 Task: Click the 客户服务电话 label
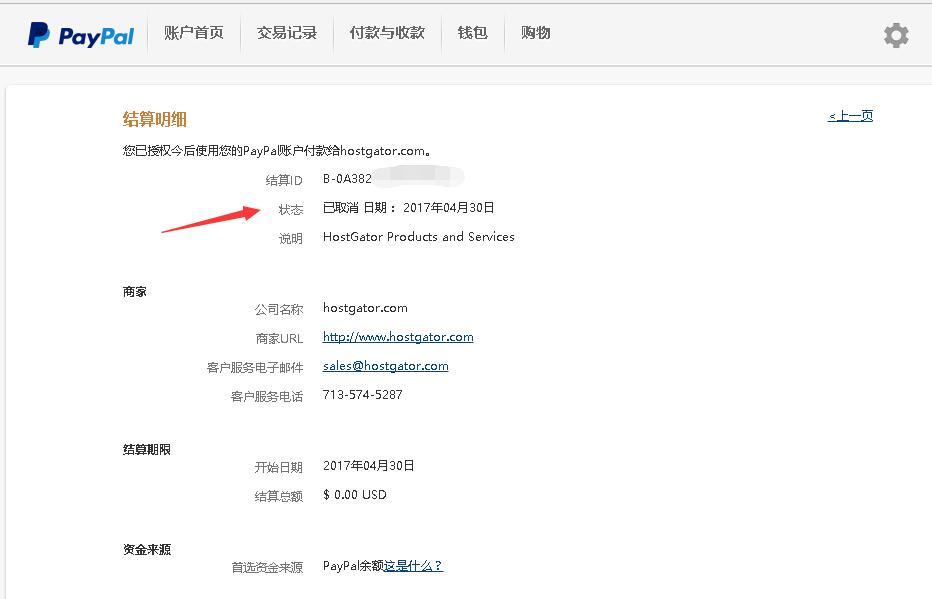click(x=267, y=396)
